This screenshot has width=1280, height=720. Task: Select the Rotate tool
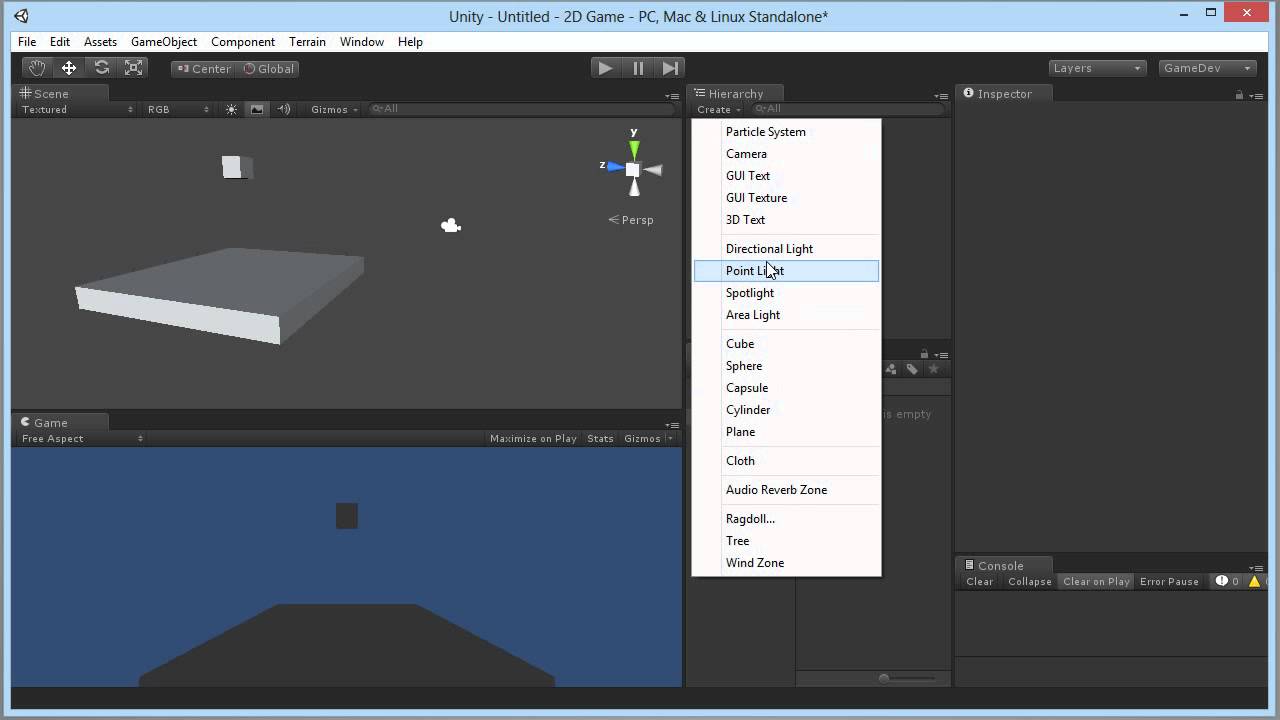tap(101, 68)
